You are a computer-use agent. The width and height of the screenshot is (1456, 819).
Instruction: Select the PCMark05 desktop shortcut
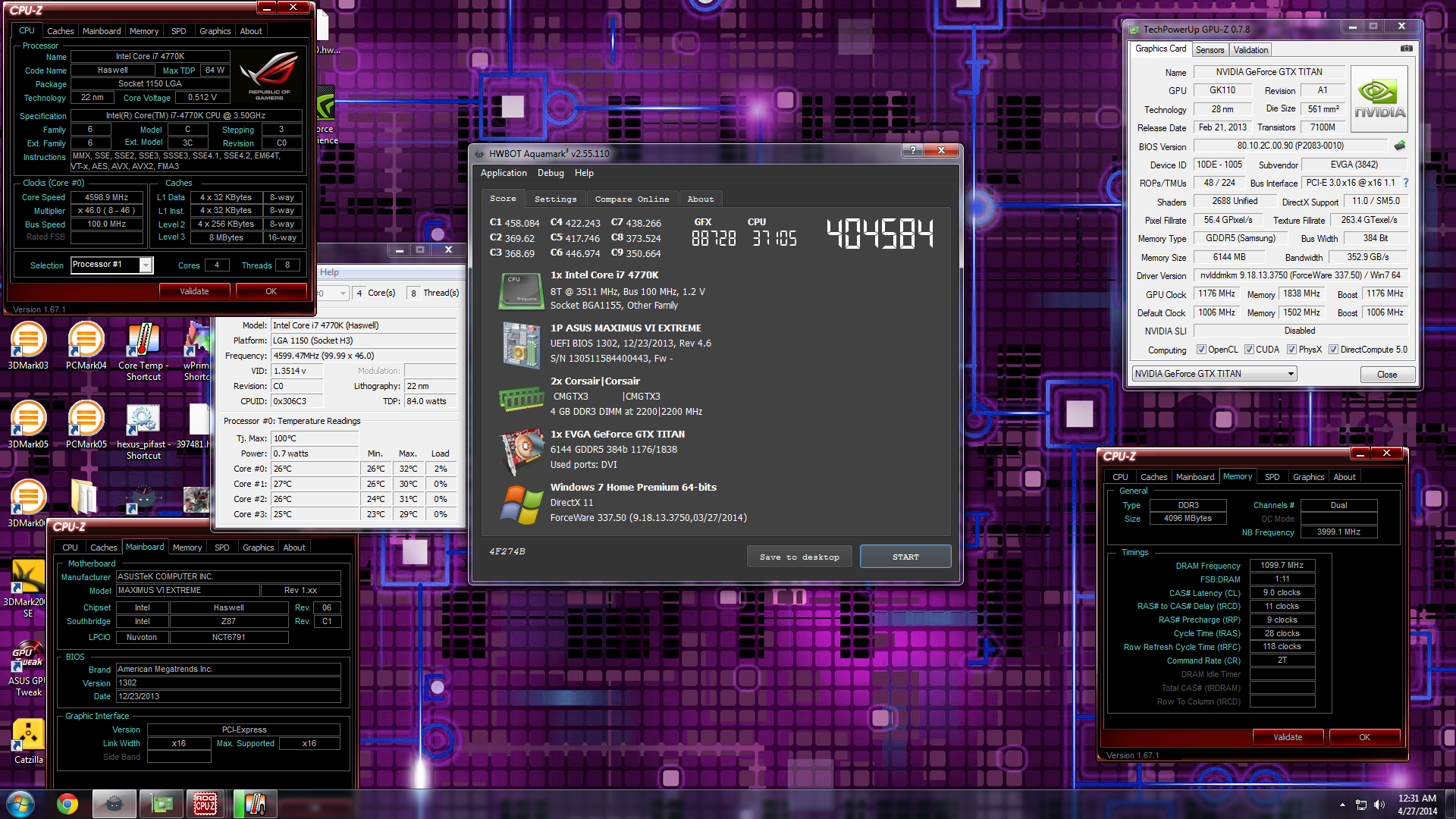[x=86, y=425]
